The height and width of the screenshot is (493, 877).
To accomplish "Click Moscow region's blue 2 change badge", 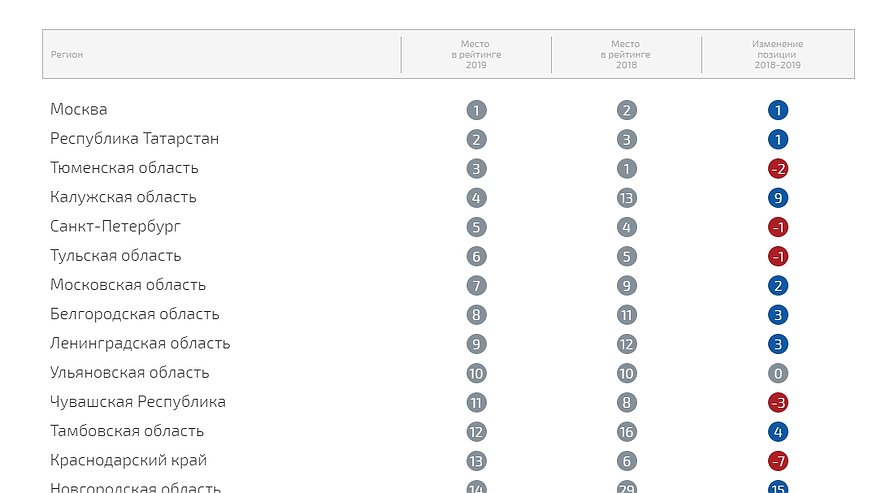I will click(778, 285).
